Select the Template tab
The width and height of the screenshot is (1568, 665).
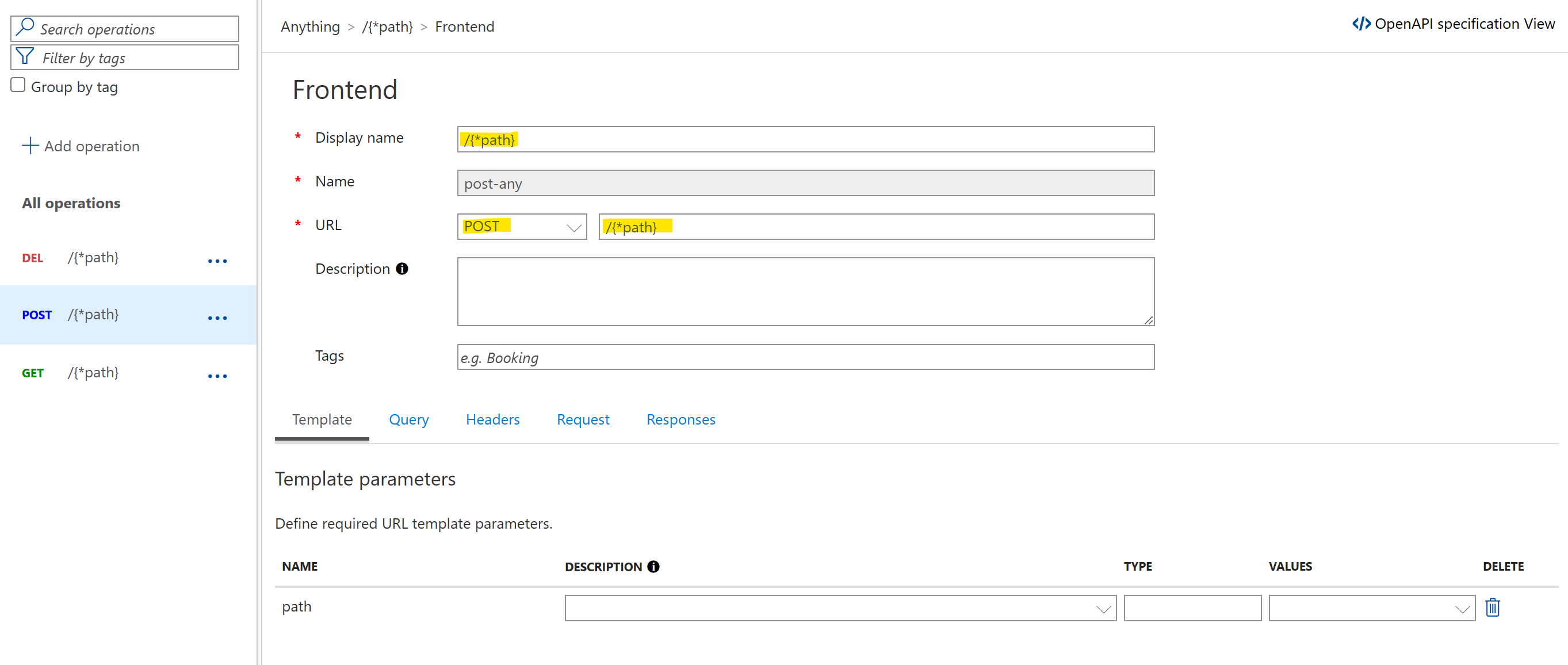pyautogui.click(x=319, y=419)
